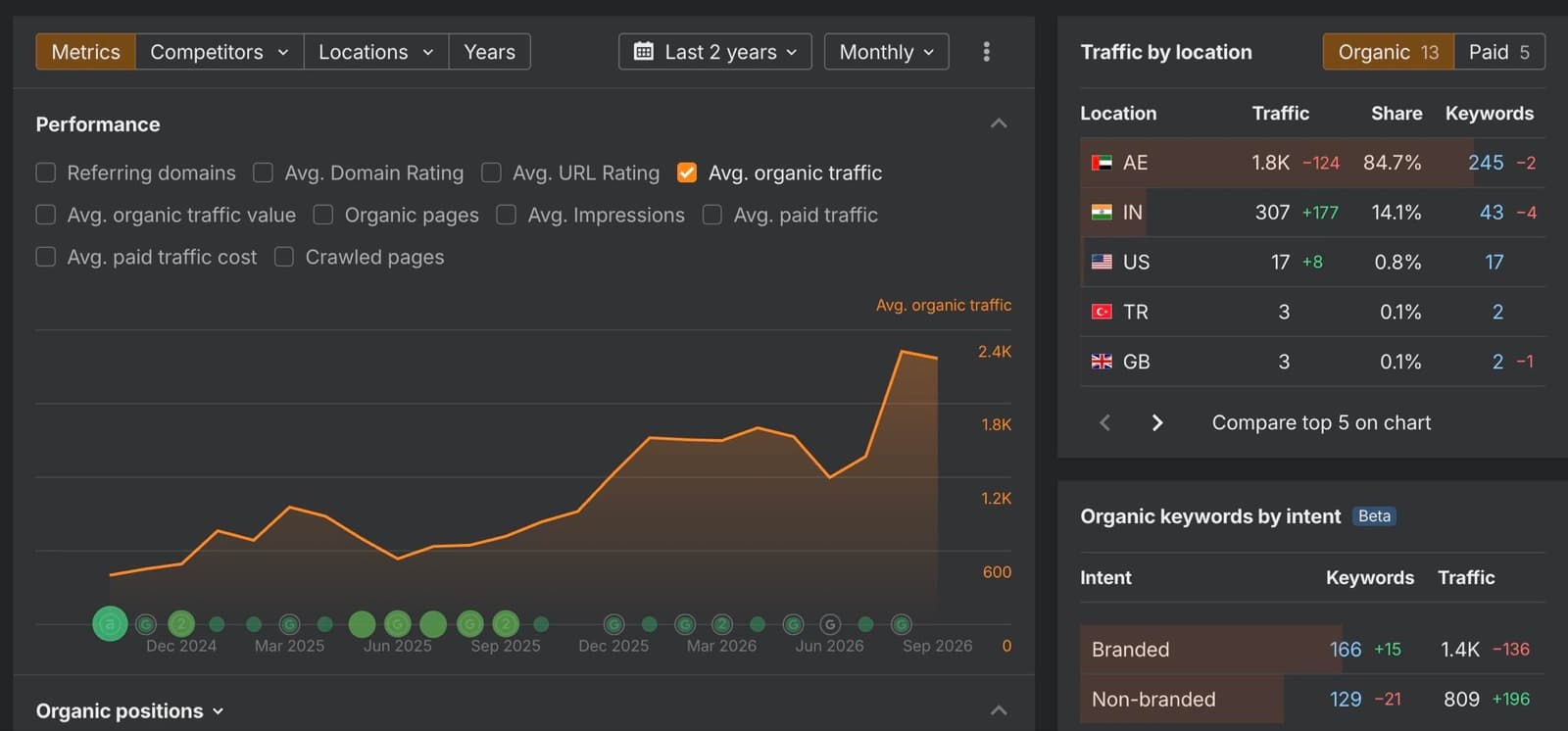Open the Competitors dropdown
Image resolution: width=1568 pixels, height=731 pixels.
click(x=220, y=52)
